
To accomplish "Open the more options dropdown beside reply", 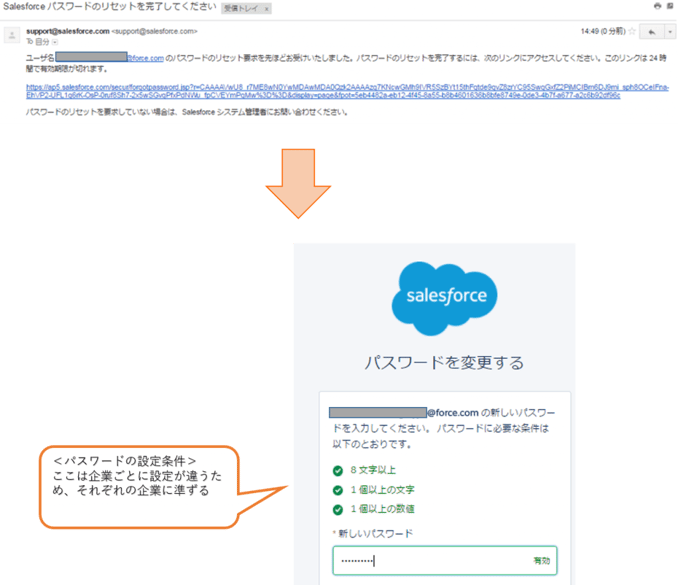I will (x=670, y=32).
